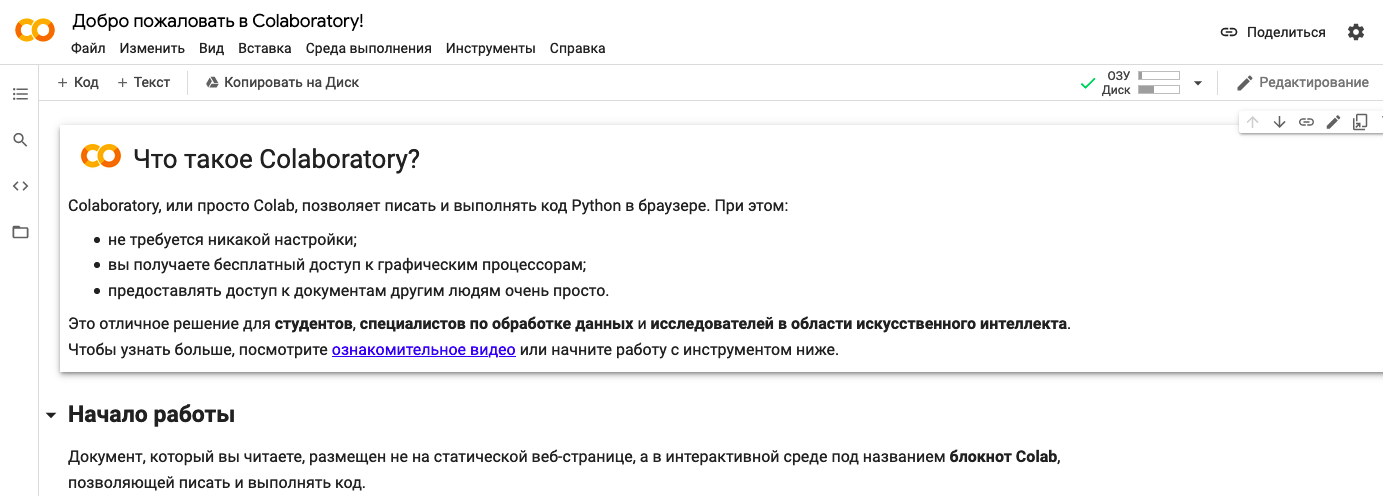The width and height of the screenshot is (1383, 496).
Task: Click the ОЗУ usage bar
Action: click(x=1159, y=76)
